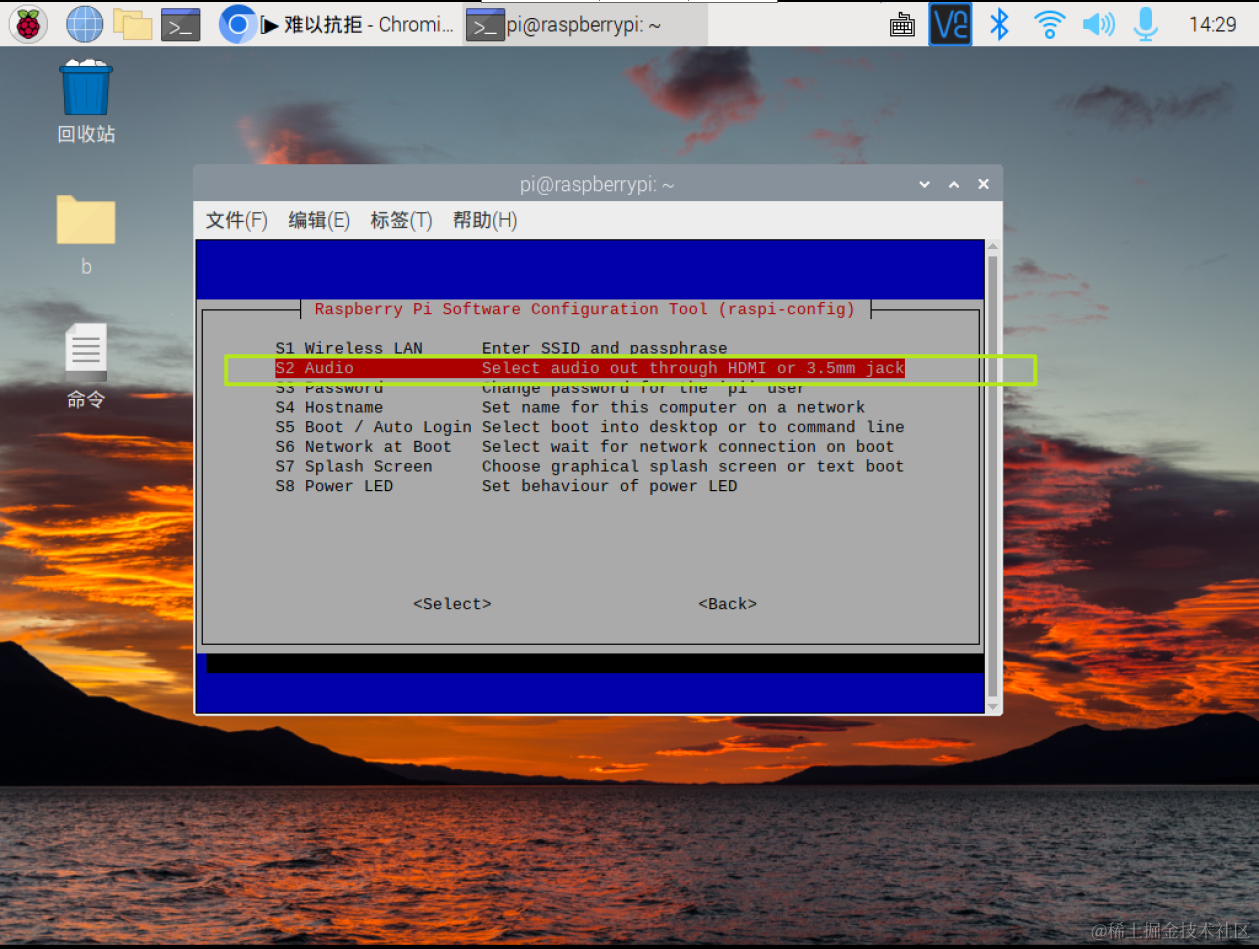Open the keyboard indicator in the tray
Viewport: 1259px width, 949px height.
[902, 25]
